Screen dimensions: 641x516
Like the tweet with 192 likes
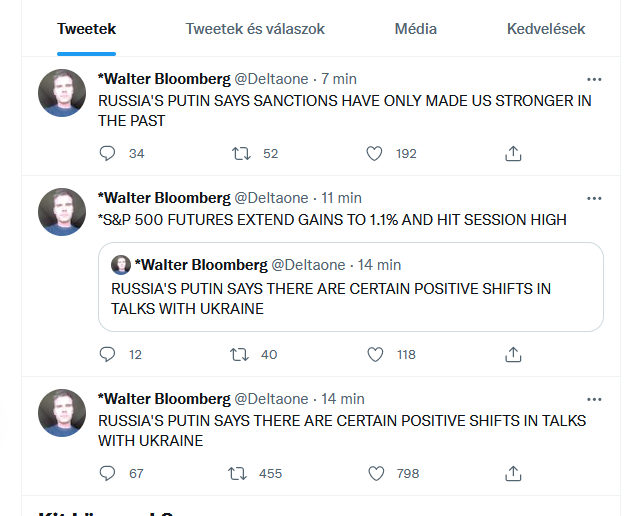point(374,154)
